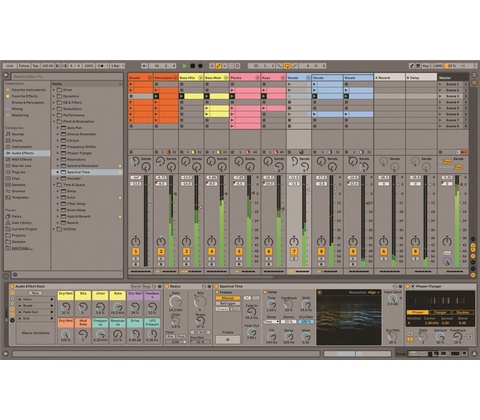Viewport: 480px width, 420px height.
Task: Collapse the Time & Space folder
Action: [x=54, y=185]
